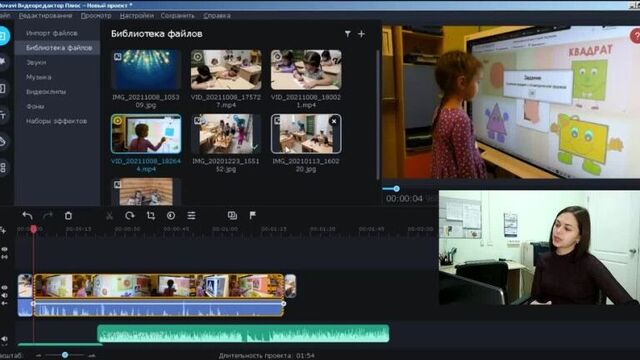Split clip with the scissors tool
Screen dimensions: 640x360
(x=109, y=216)
